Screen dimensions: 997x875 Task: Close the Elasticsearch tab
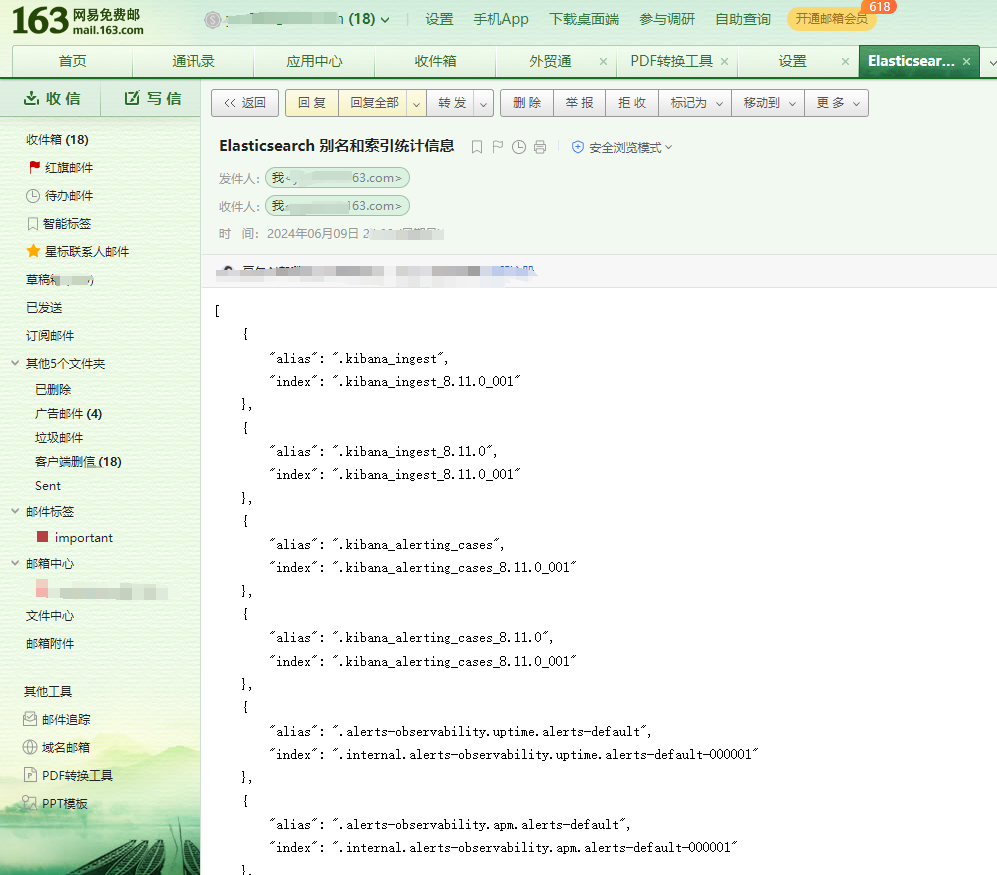966,62
